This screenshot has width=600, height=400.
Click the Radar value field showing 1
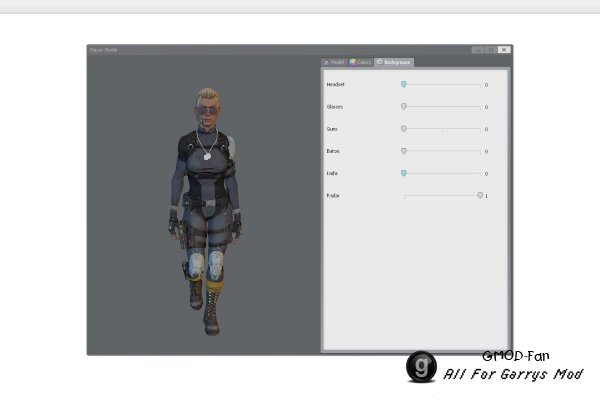coord(486,196)
